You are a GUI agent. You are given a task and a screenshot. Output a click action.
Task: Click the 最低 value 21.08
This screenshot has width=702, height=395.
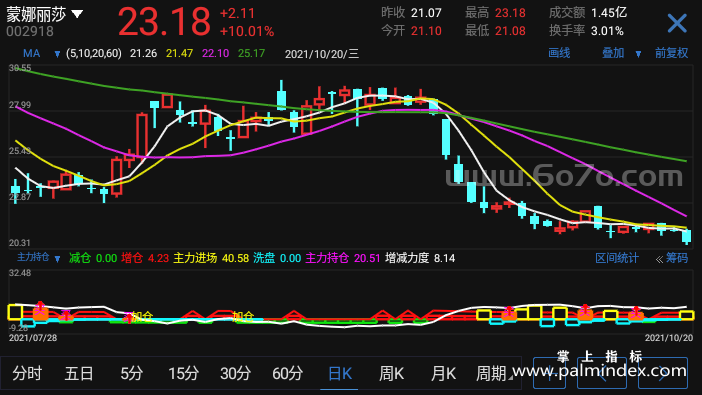(510, 31)
